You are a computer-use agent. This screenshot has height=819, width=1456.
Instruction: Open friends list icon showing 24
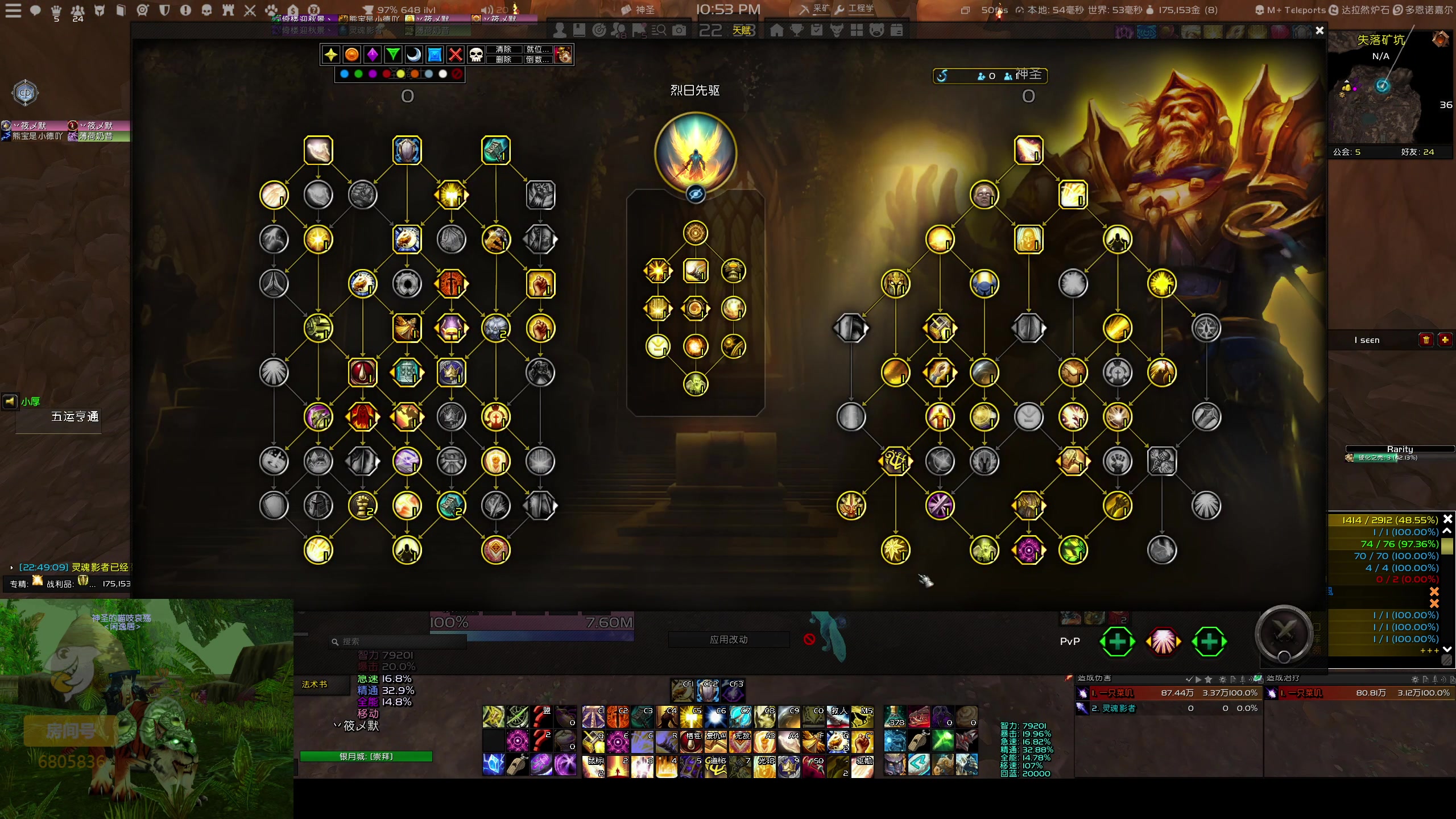(x=78, y=10)
